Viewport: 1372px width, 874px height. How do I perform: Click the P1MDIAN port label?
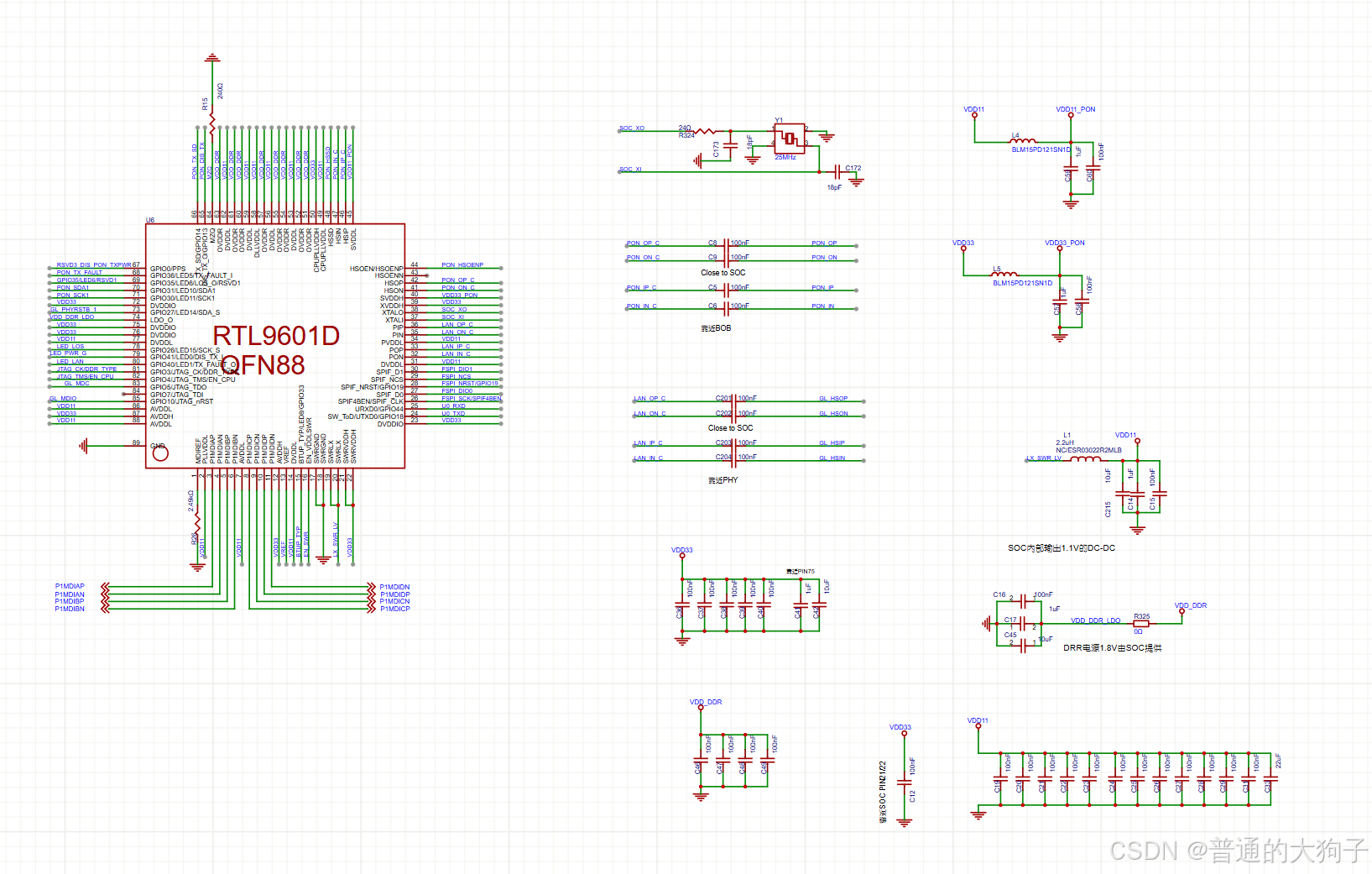[x=70, y=594]
